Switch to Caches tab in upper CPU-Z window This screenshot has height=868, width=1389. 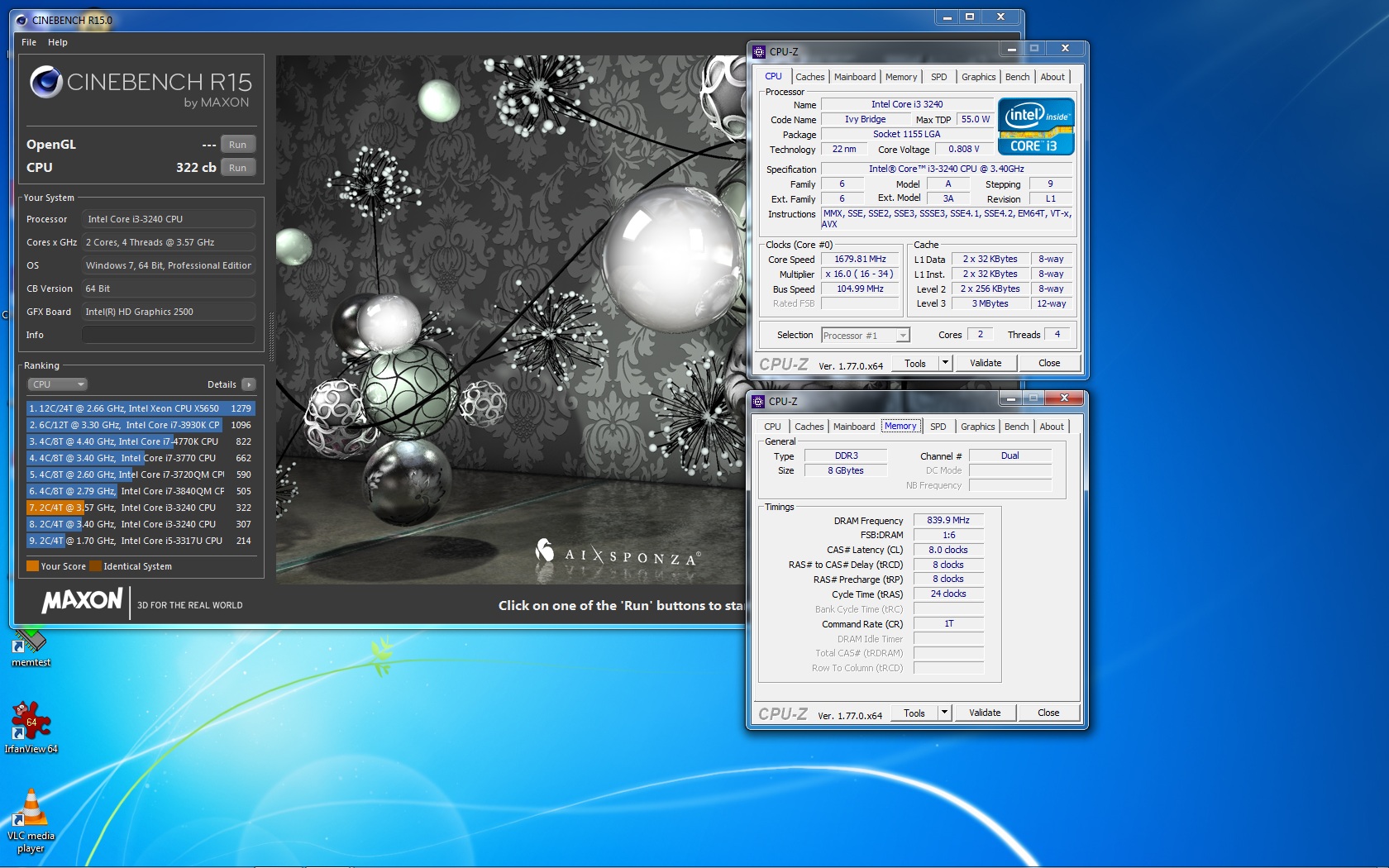coord(810,77)
